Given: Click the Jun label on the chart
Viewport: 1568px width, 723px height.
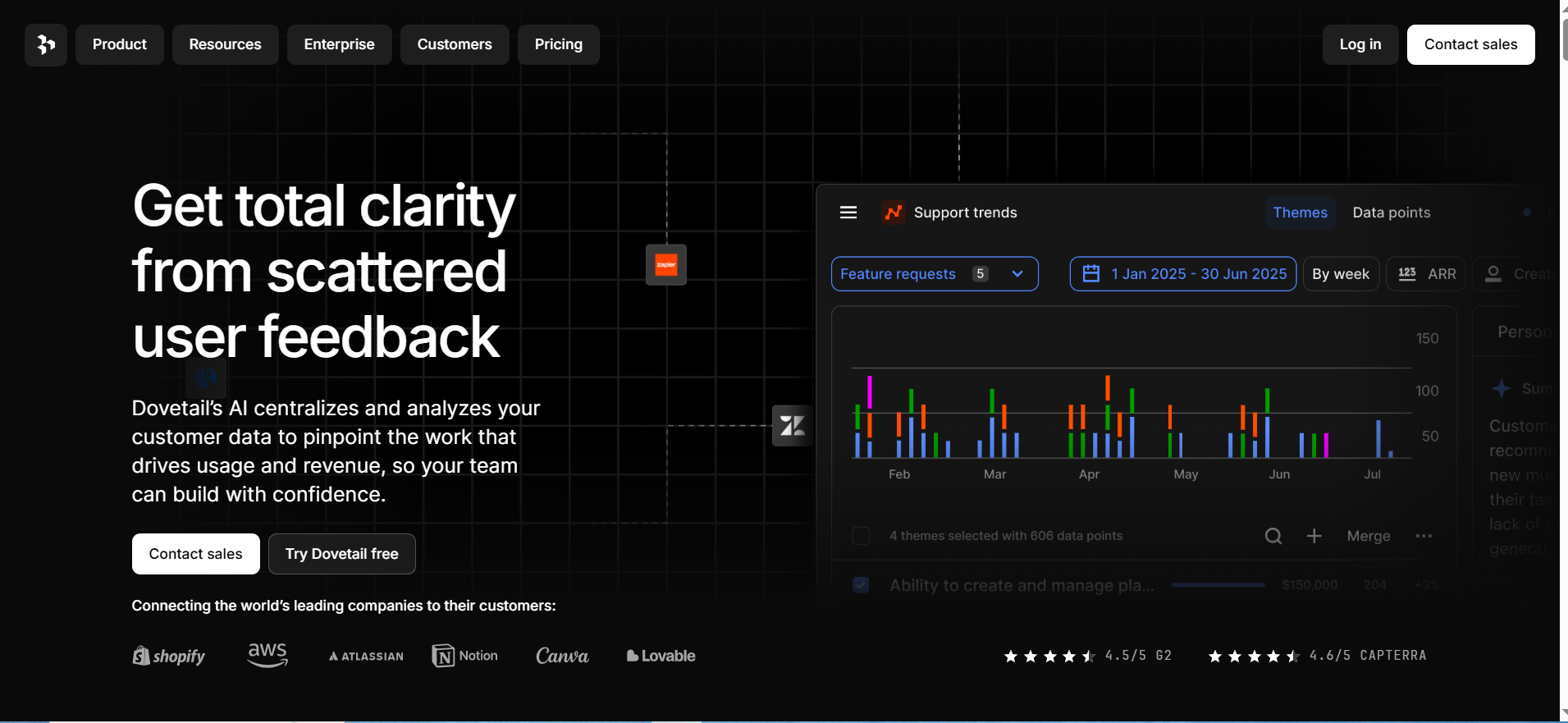Looking at the screenshot, I should (x=1279, y=474).
